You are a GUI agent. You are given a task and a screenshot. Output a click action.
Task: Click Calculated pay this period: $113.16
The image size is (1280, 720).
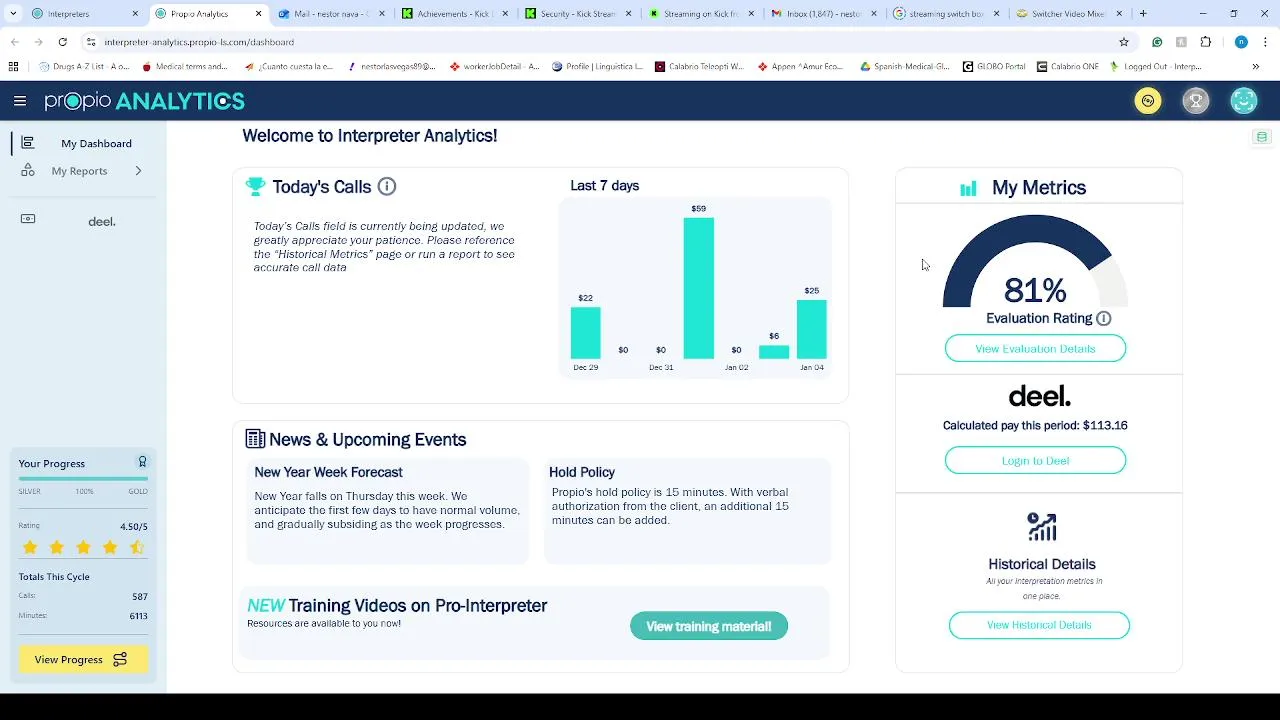(x=1035, y=425)
